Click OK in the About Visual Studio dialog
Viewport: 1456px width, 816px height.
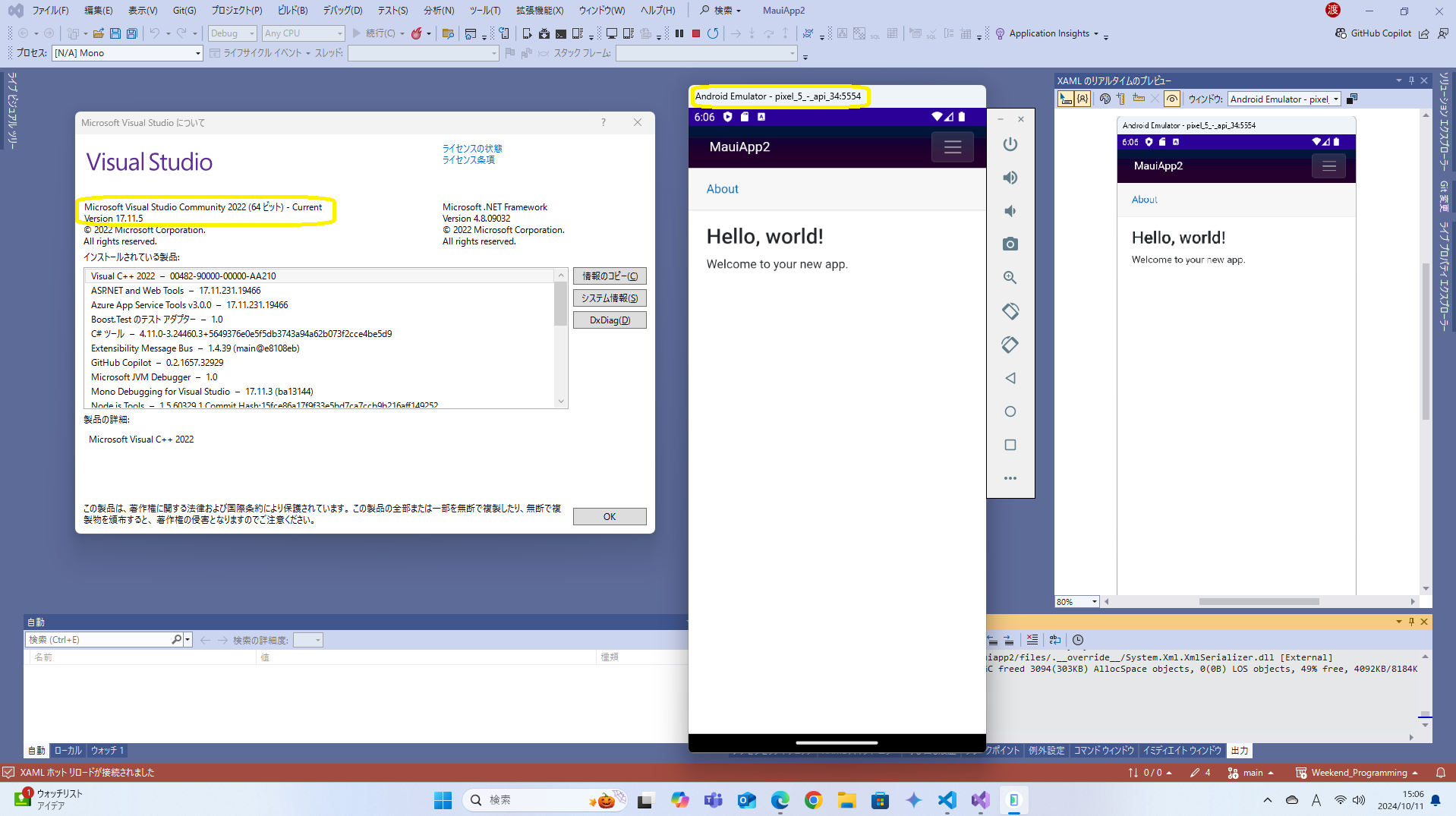(610, 516)
